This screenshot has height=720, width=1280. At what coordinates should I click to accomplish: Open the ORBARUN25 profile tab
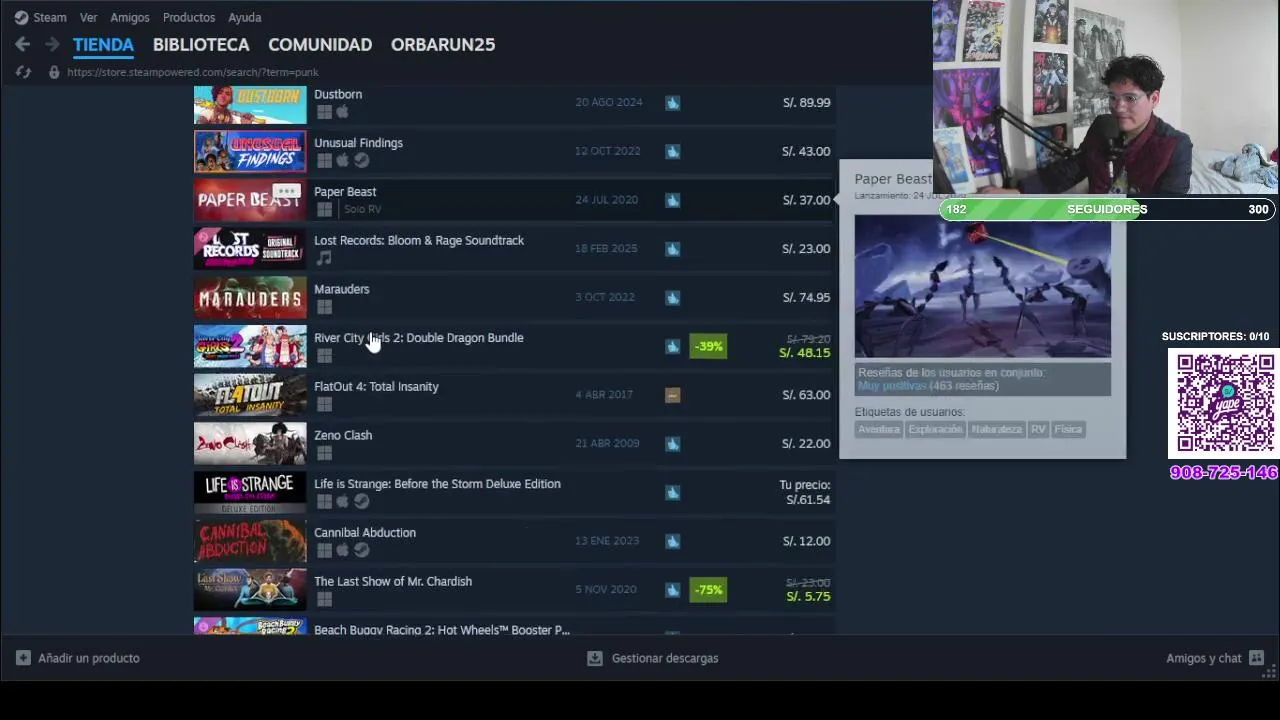click(443, 44)
